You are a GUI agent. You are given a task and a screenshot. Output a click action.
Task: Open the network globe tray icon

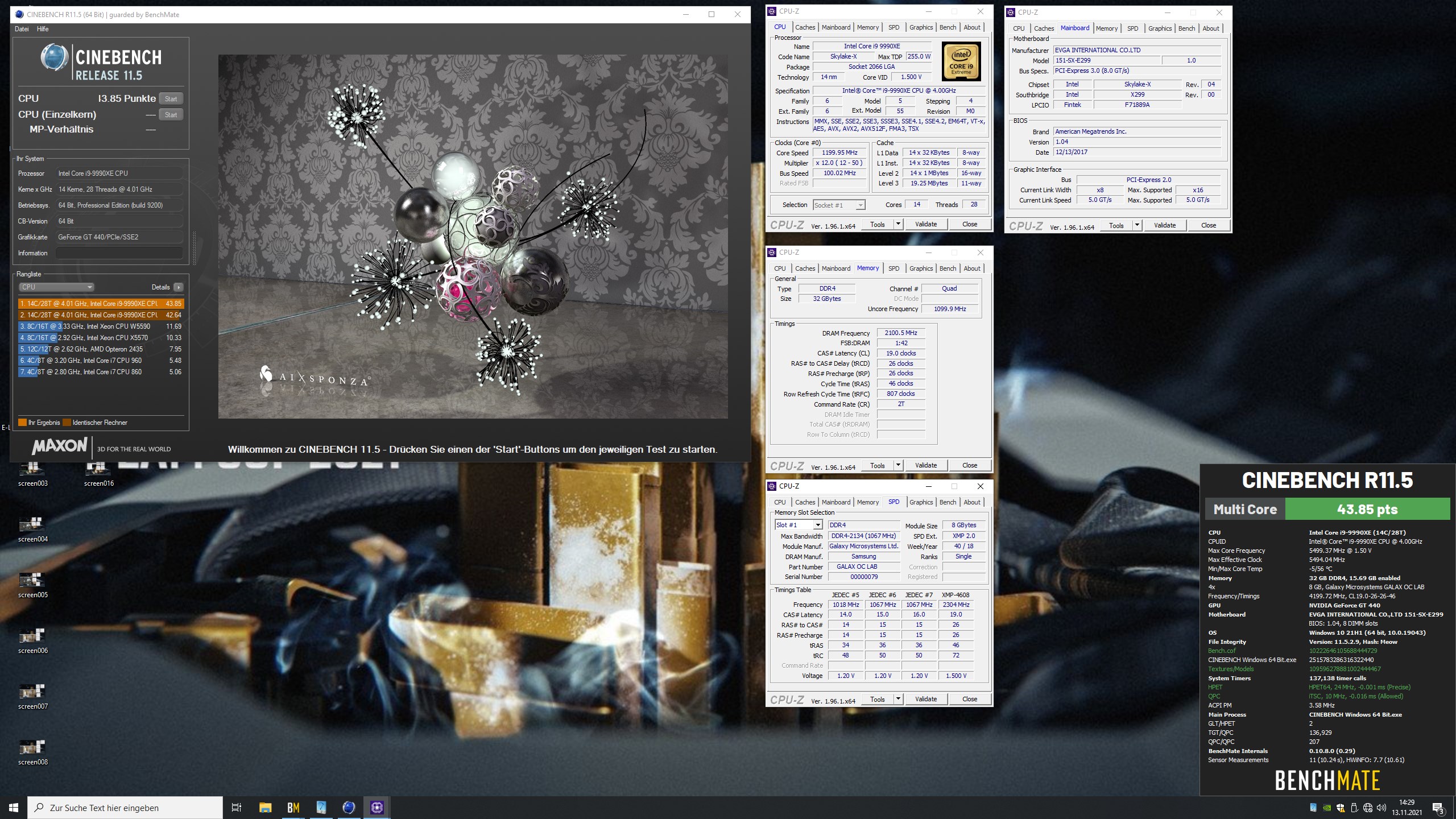1368,808
